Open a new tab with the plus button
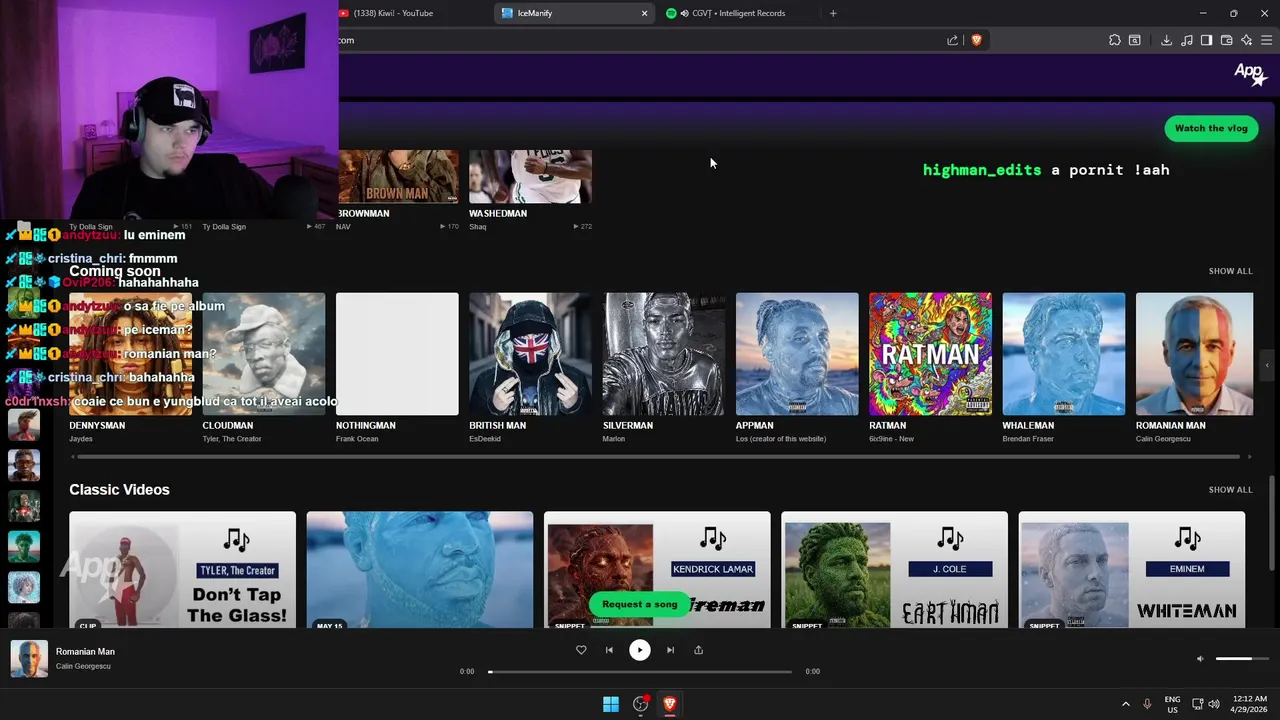1280x720 pixels. coord(833,13)
